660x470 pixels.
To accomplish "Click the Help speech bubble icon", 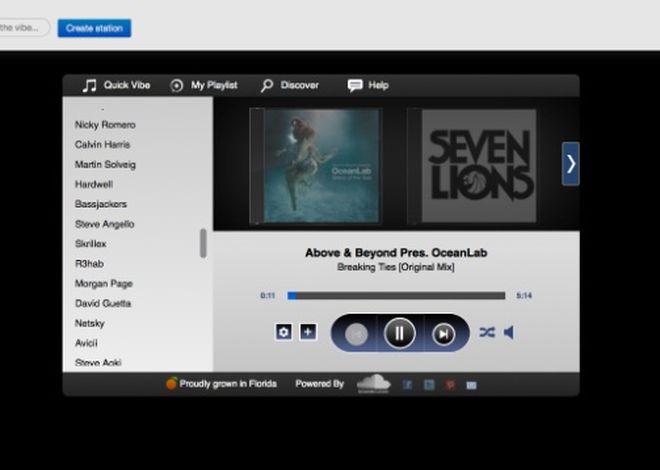I will tap(355, 85).
